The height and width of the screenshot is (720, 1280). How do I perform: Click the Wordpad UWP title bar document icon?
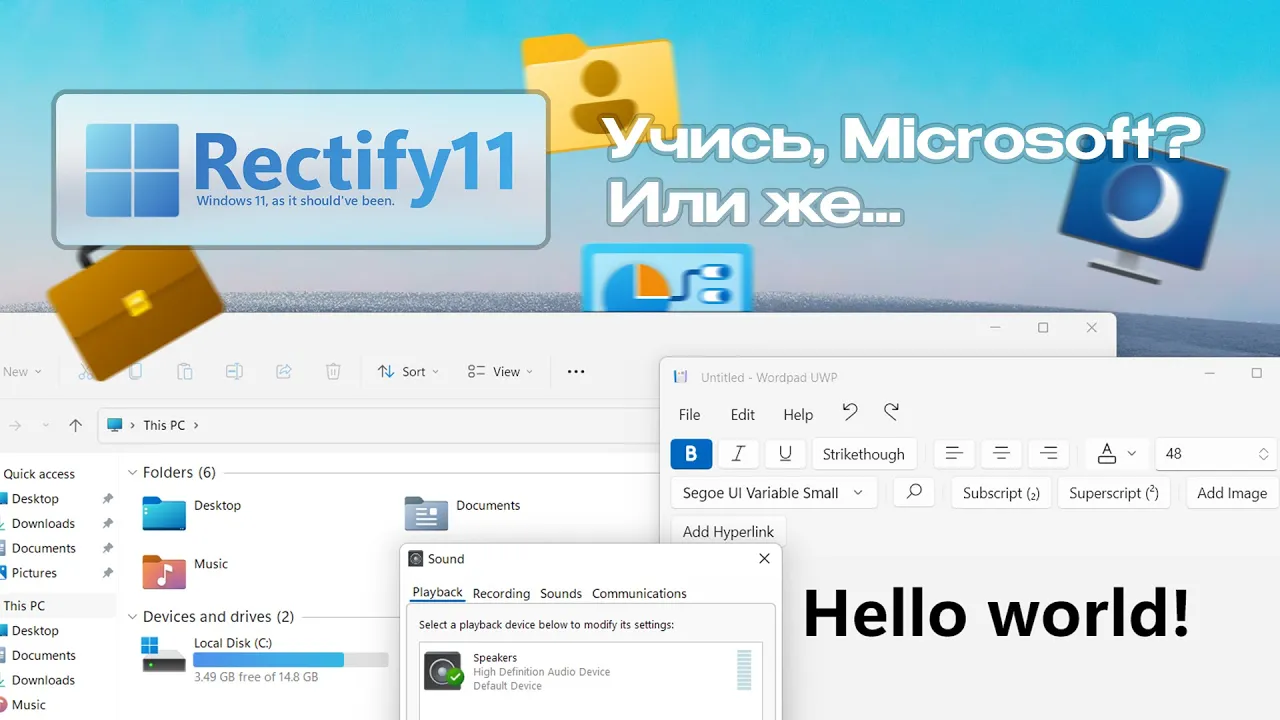tap(681, 377)
